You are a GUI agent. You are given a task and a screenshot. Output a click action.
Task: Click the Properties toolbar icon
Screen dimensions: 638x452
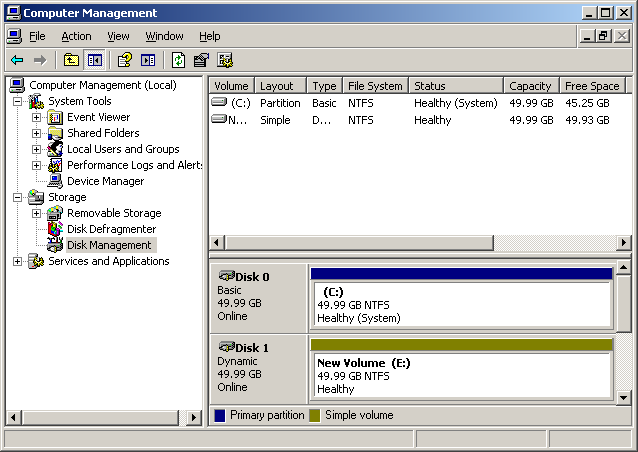pos(201,60)
